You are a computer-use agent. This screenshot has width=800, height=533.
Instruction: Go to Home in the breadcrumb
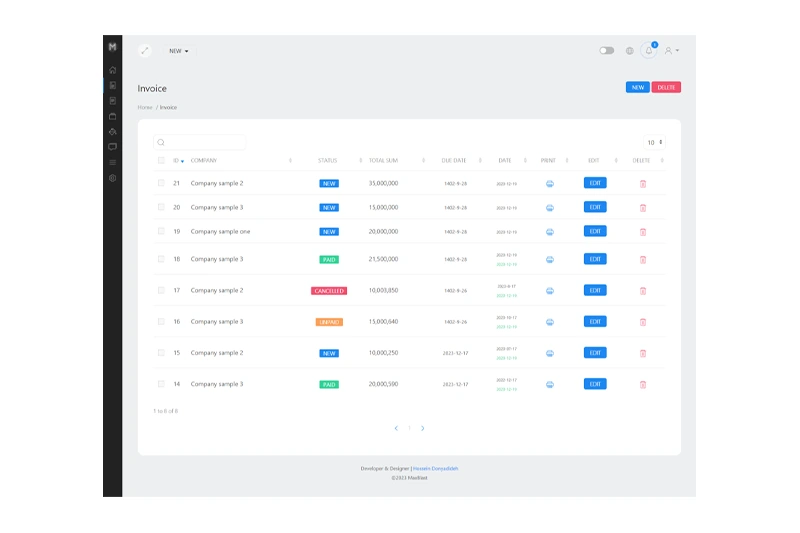coord(145,107)
